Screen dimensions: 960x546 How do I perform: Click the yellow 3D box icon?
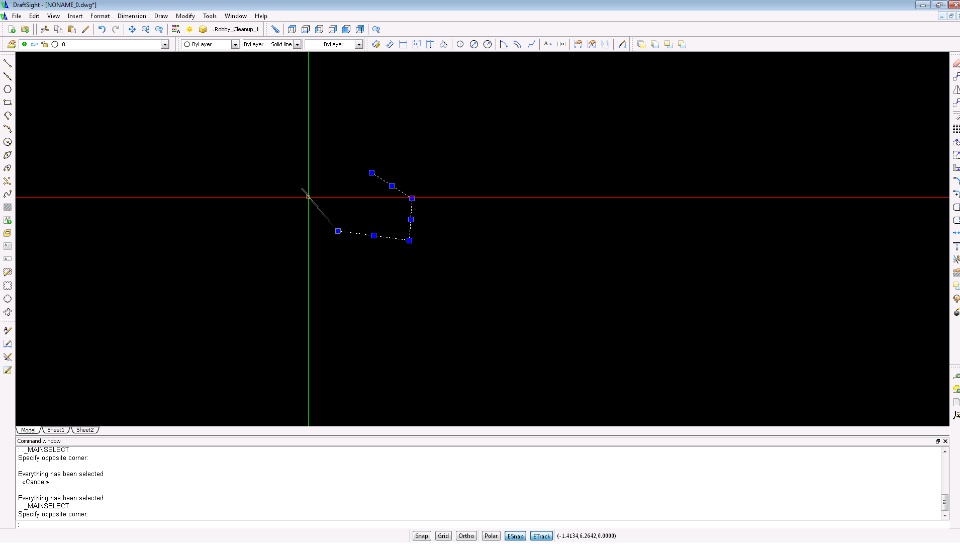tap(203, 29)
